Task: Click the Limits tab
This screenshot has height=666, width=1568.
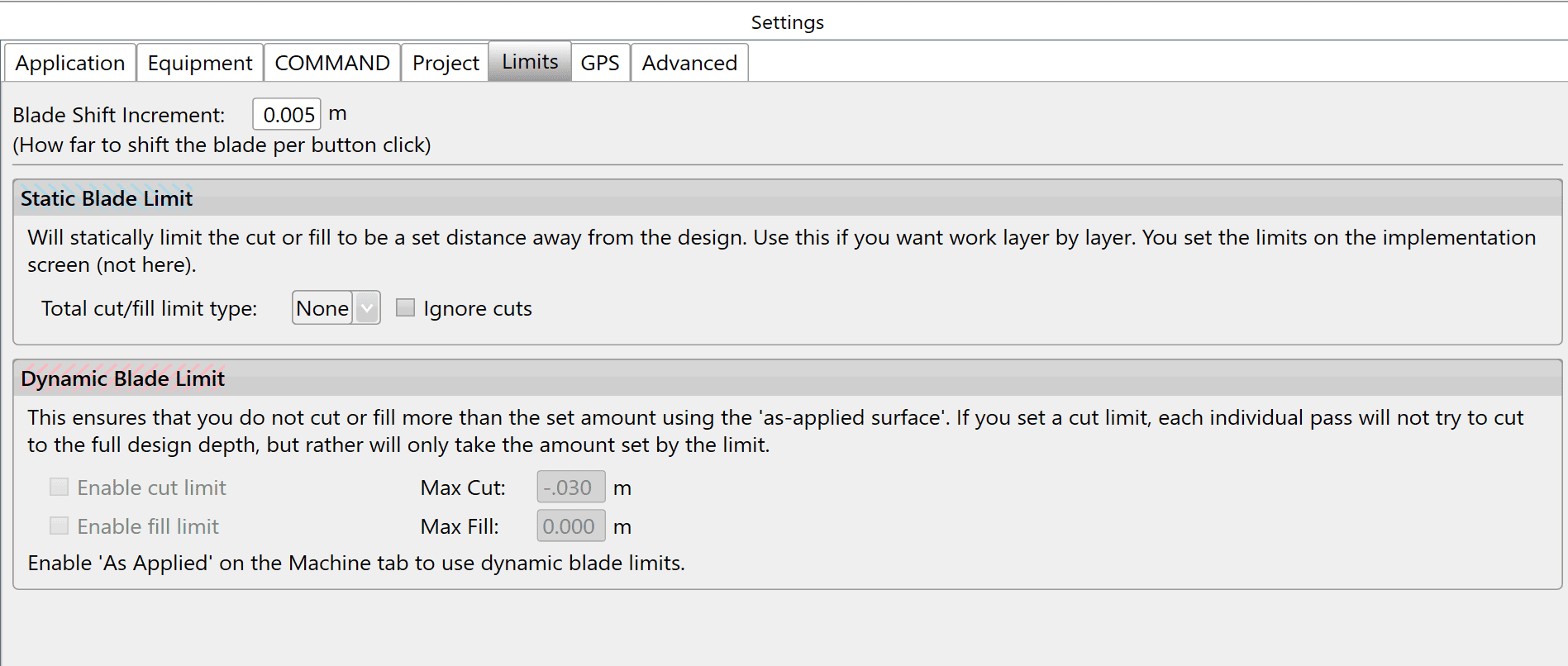Action: pyautogui.click(x=530, y=61)
